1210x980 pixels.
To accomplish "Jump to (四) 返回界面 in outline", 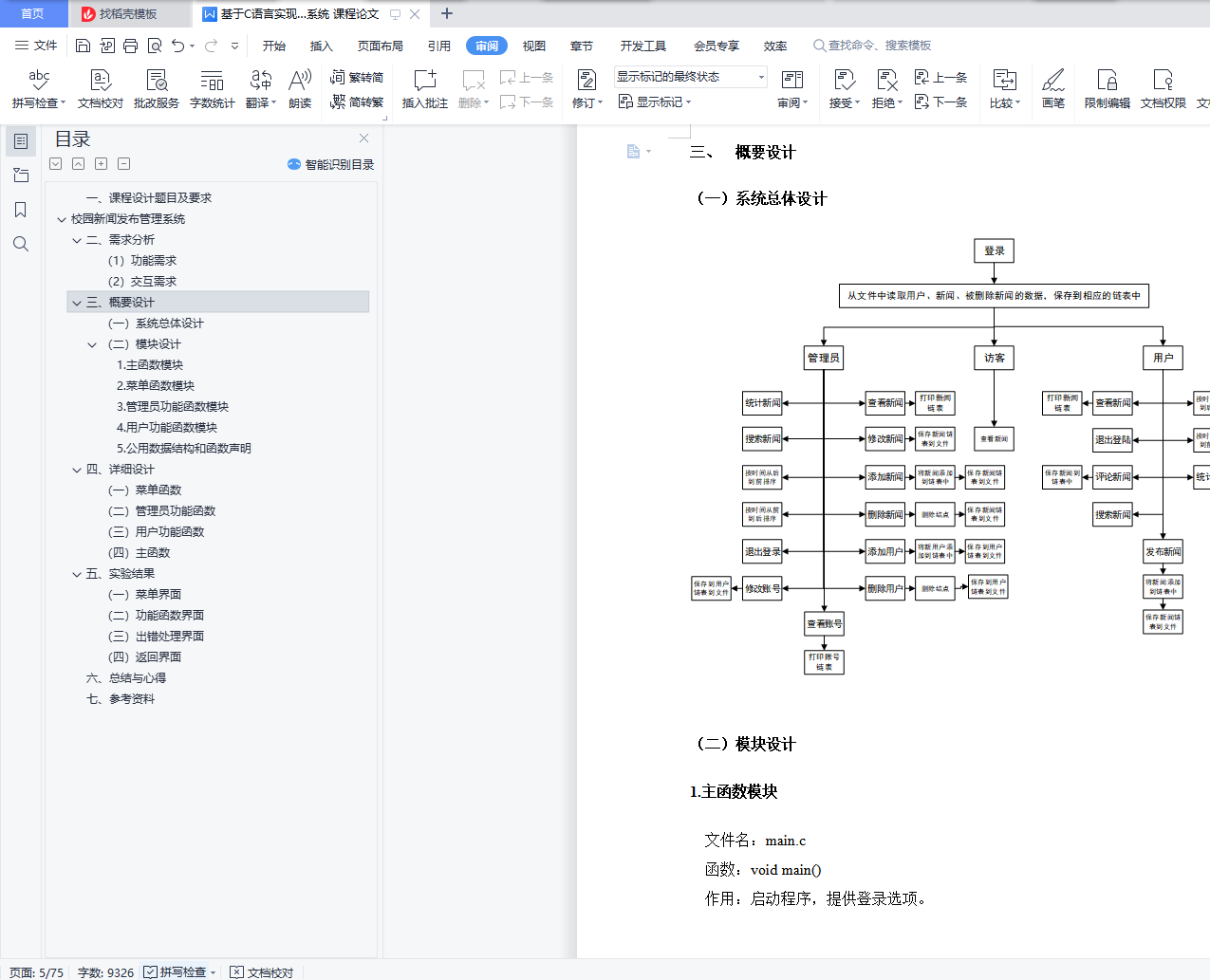I will [x=145, y=657].
